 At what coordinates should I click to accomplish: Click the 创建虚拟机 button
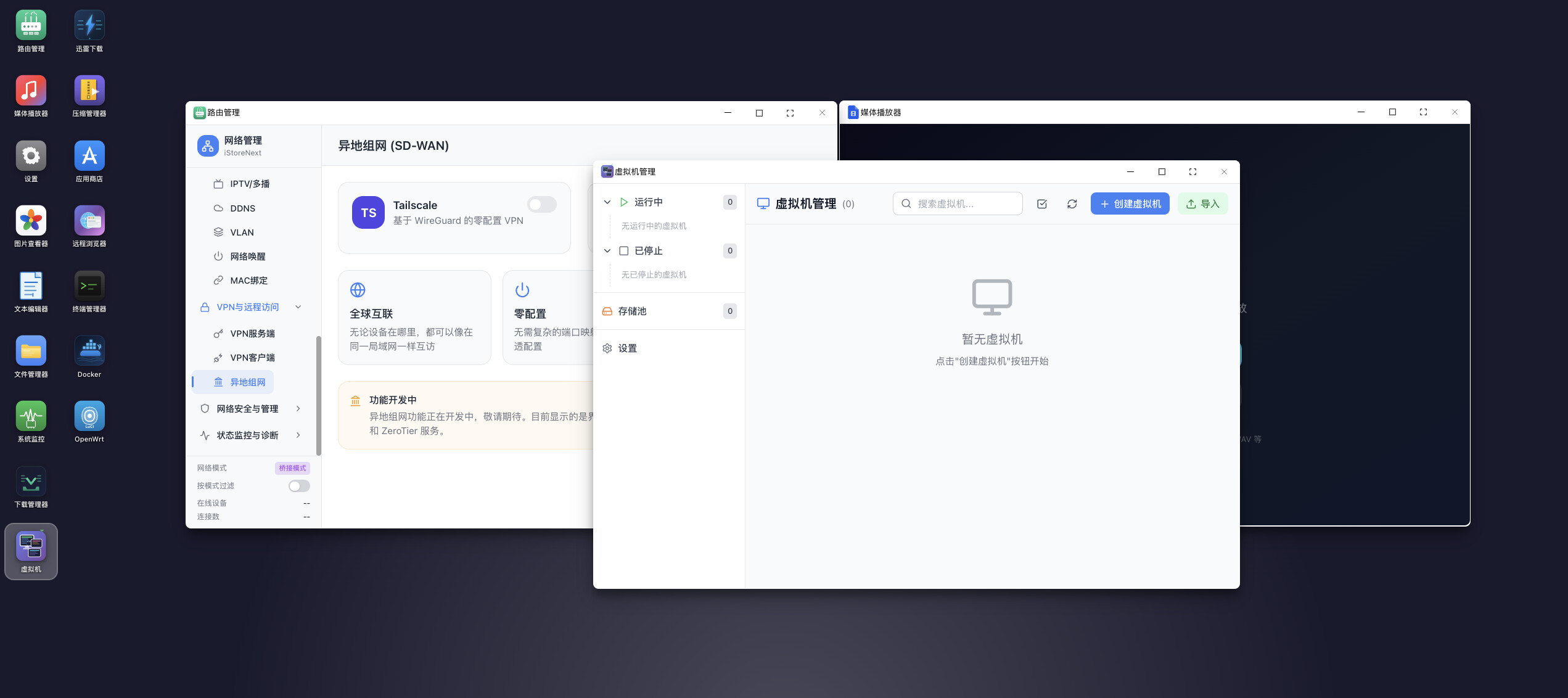1130,204
